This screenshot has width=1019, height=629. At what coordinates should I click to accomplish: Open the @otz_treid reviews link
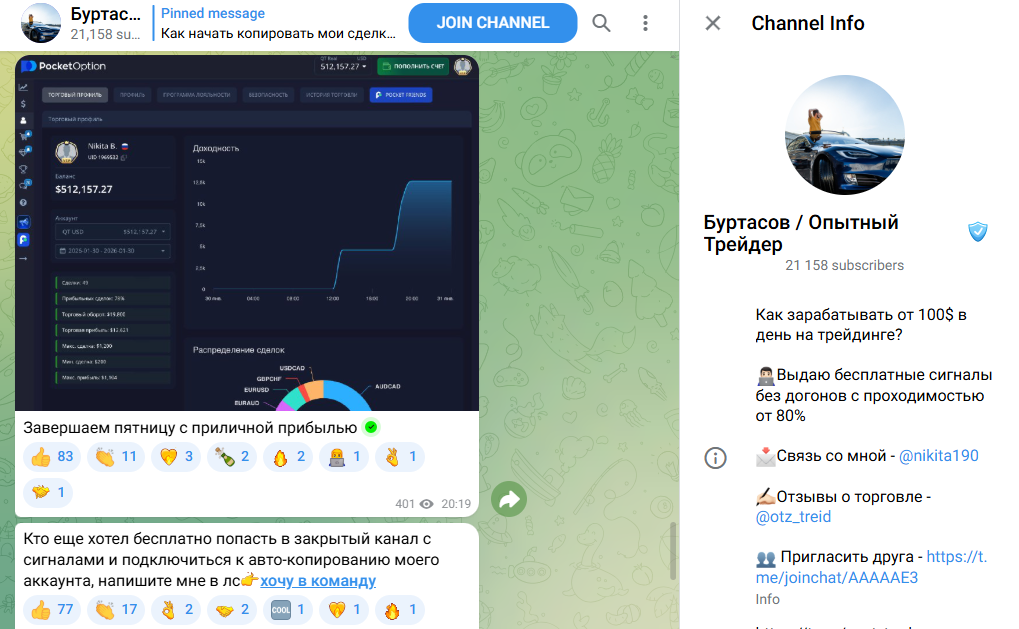pyautogui.click(x=793, y=517)
